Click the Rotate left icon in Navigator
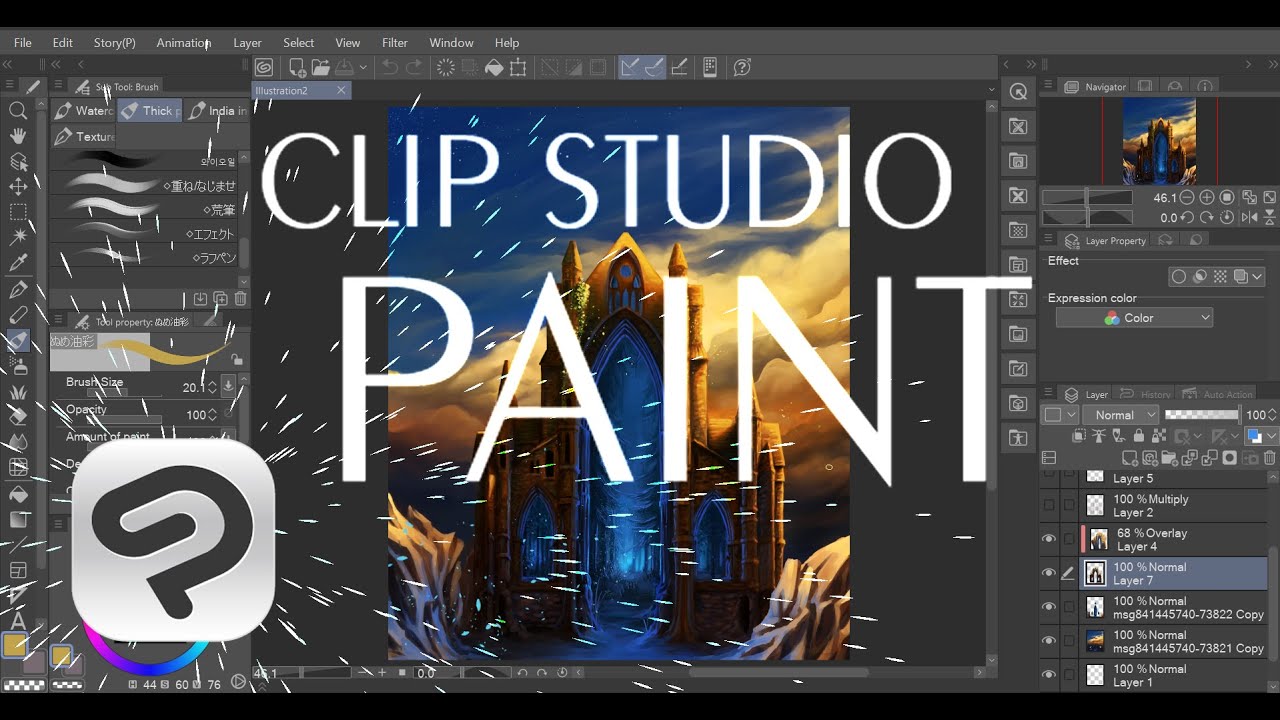The image size is (1280, 720). coord(1187,217)
